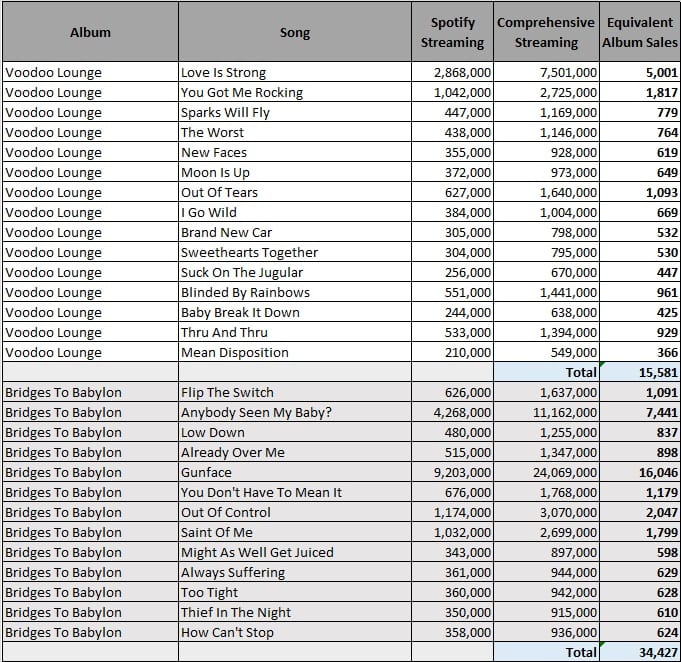
Task: Select the album sales value 16,046
Action: 640,472
